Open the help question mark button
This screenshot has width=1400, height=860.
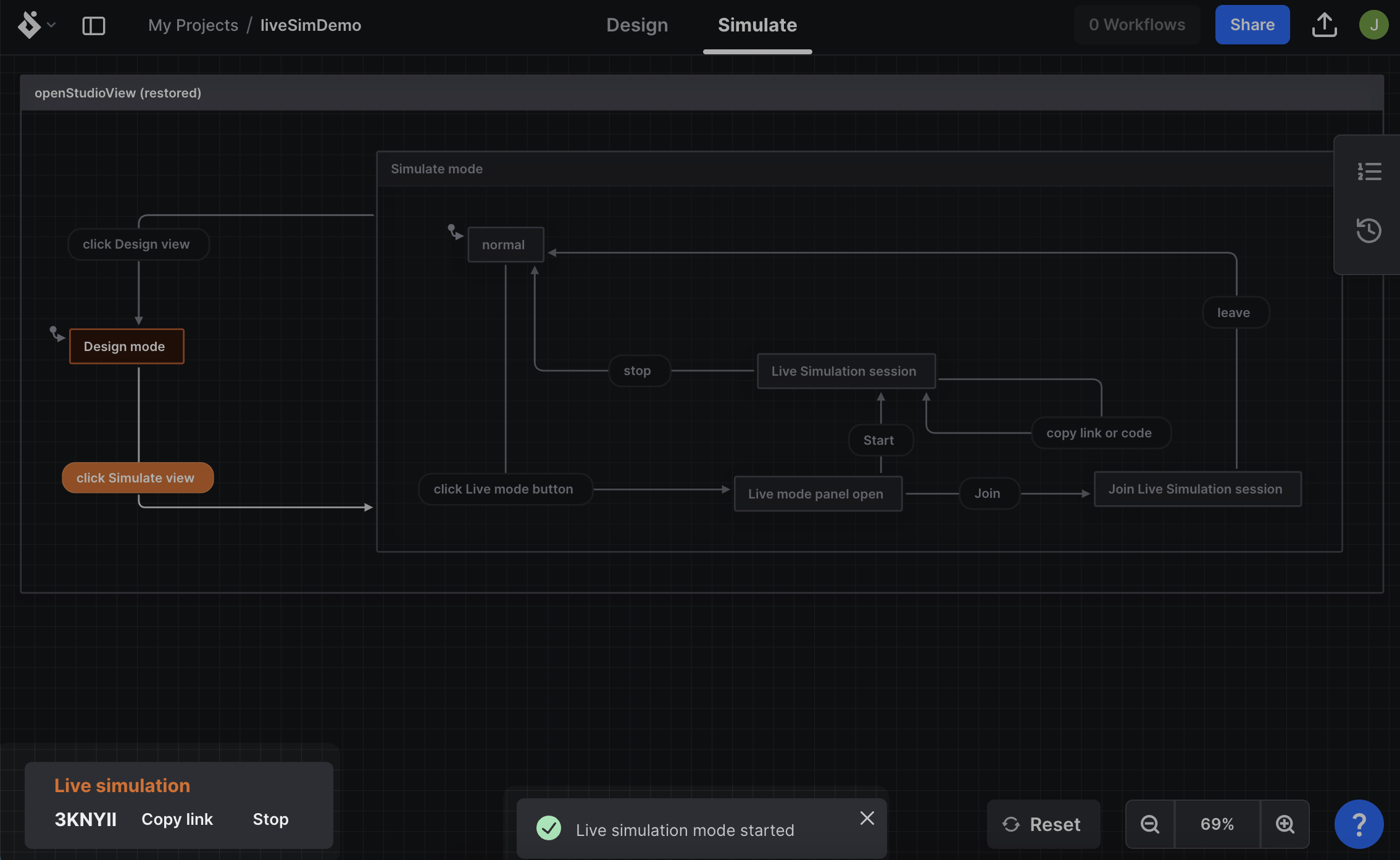coord(1359,824)
